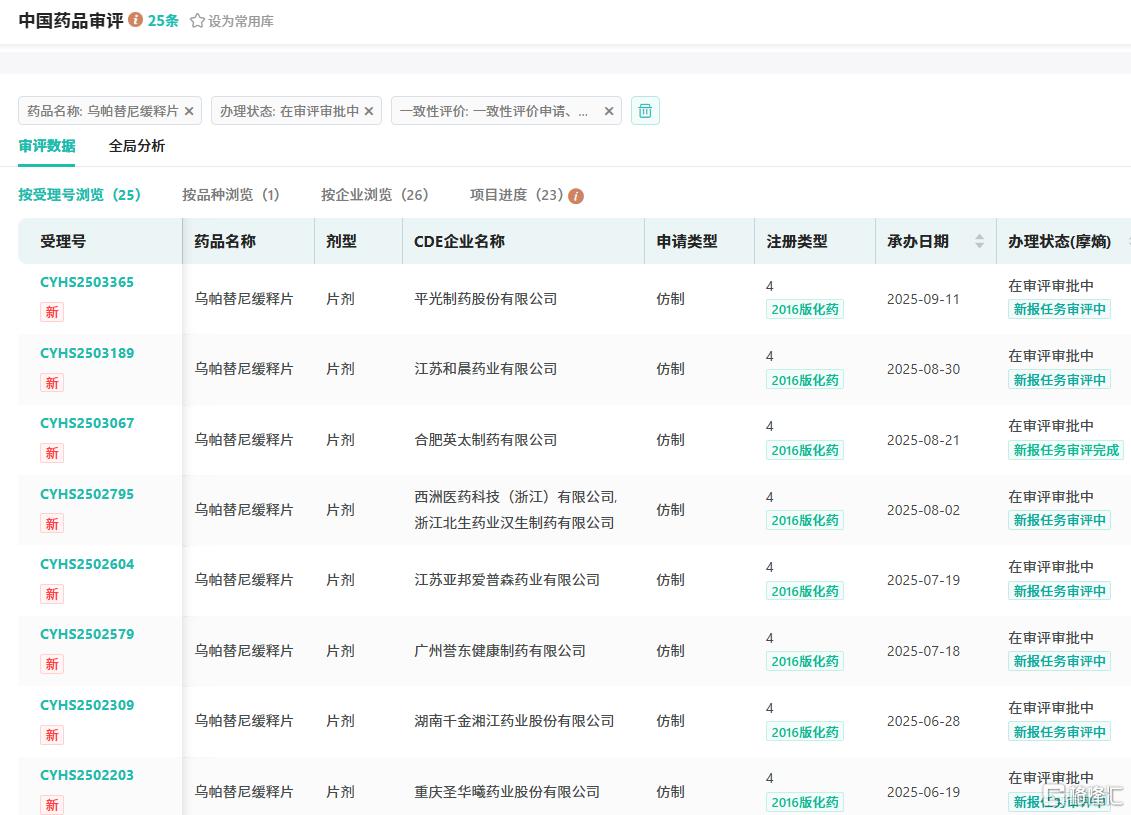Click 2016版化药 tag in 合肥英太制药 row
The width and height of the screenshot is (1131, 815).
(805, 450)
